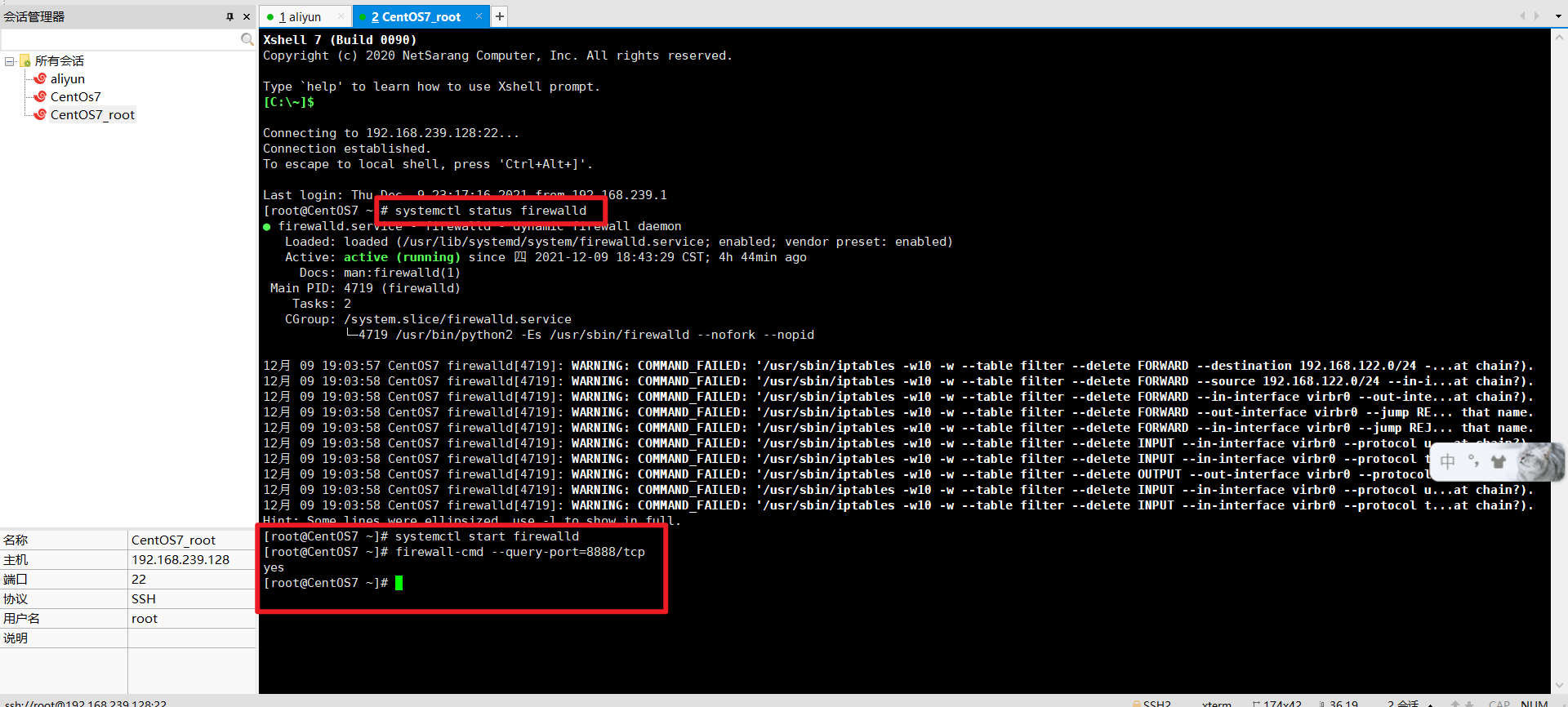This screenshot has width=1568, height=707.
Task: Open the CentOs7 session in tree
Action: point(76,97)
